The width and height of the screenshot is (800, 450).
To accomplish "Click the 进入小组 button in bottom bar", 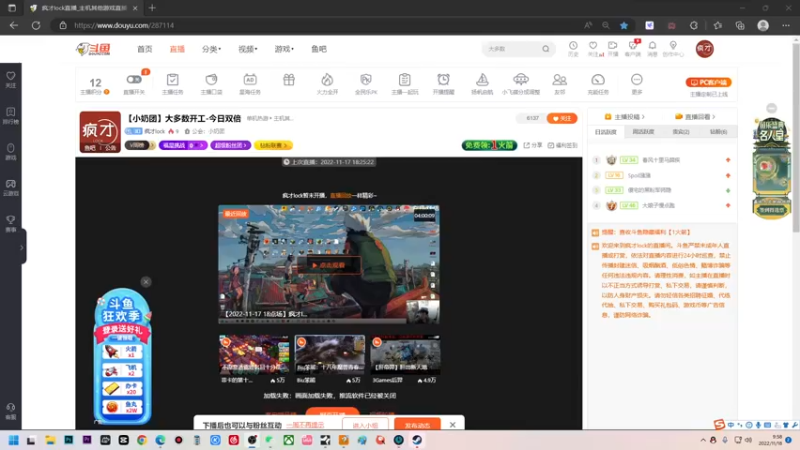I will tap(365, 425).
